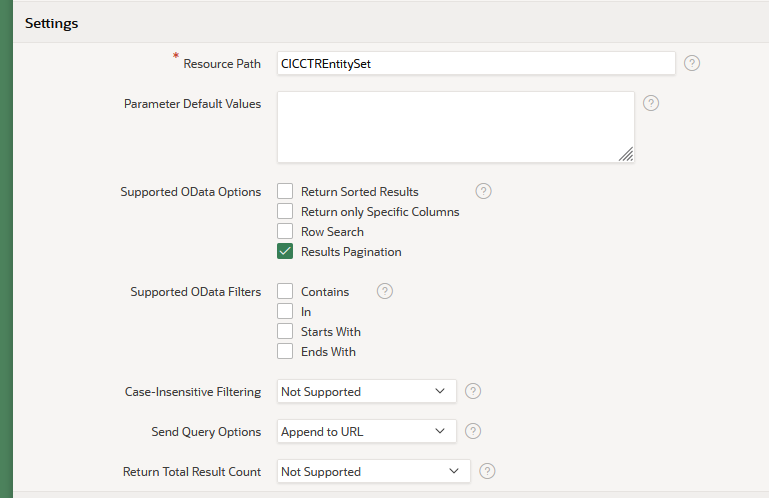Open help for Resource Path field
The height and width of the screenshot is (498, 769).
pyautogui.click(x=692, y=63)
